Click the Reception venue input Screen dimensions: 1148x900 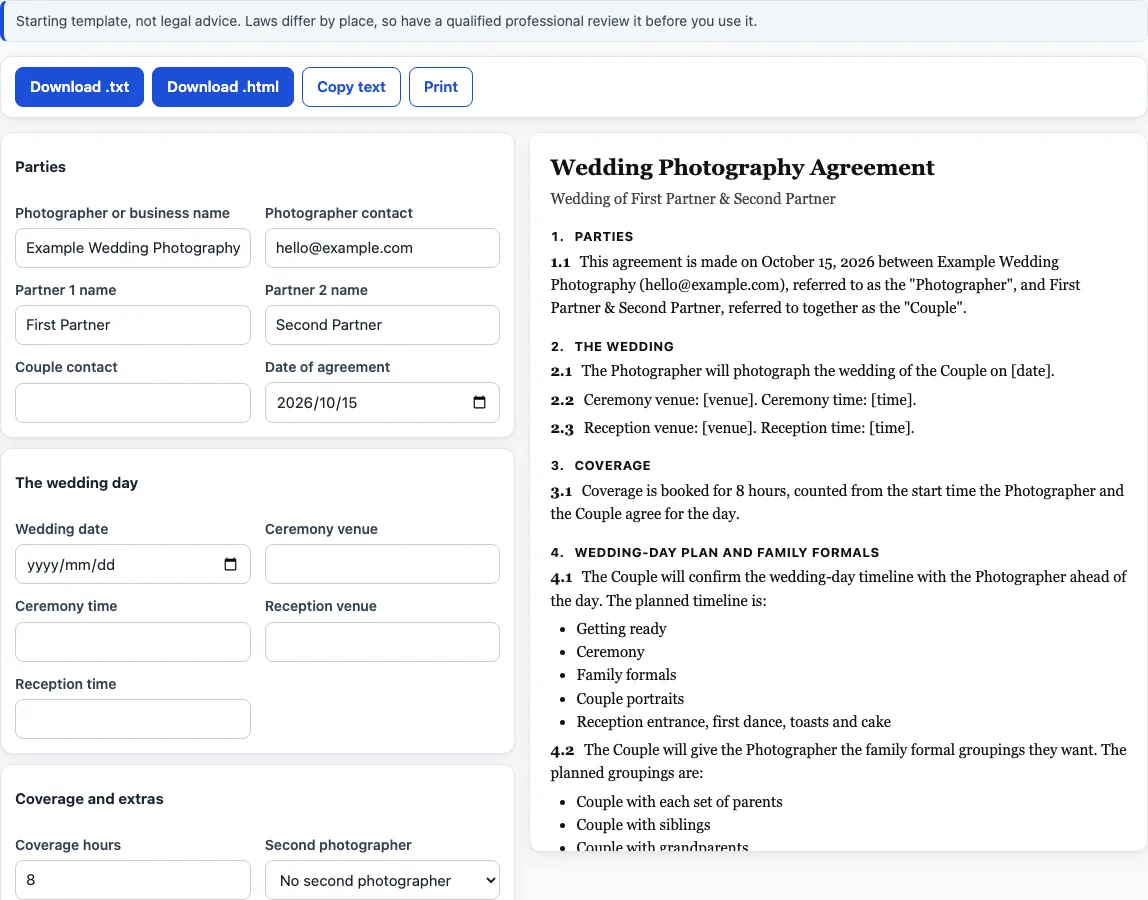coord(382,641)
